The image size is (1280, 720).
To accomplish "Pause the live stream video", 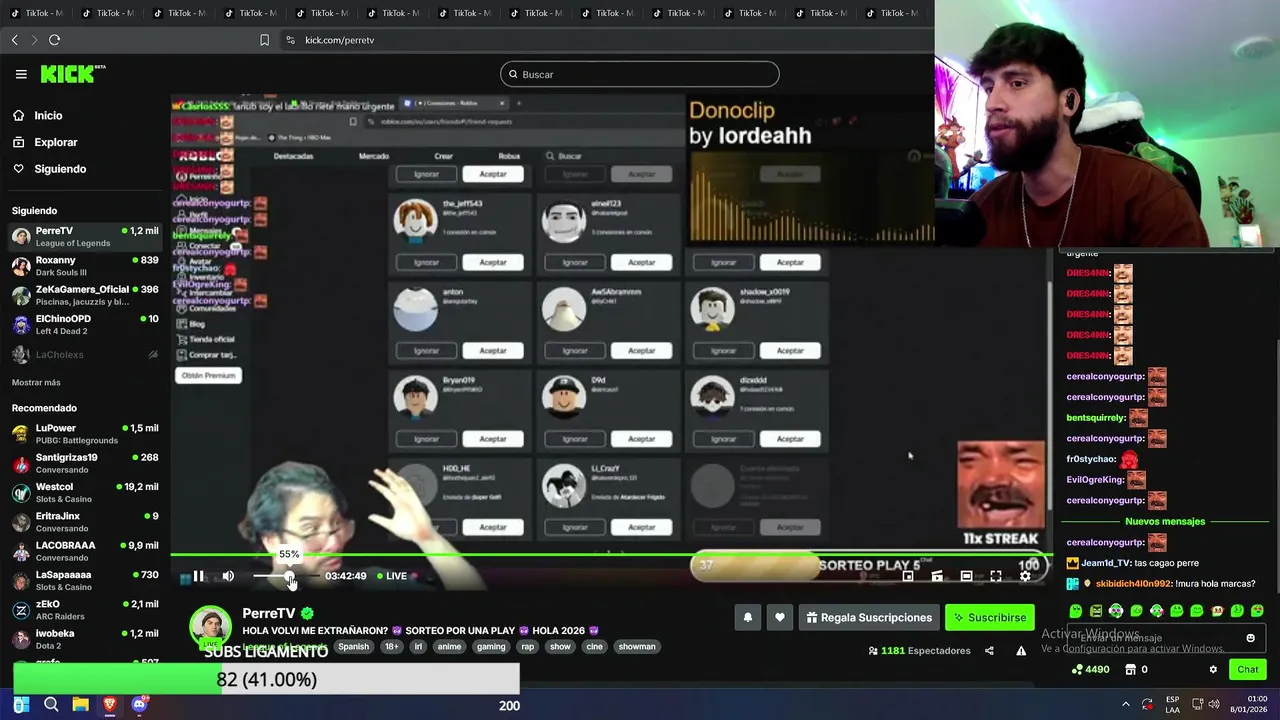I will [198, 576].
